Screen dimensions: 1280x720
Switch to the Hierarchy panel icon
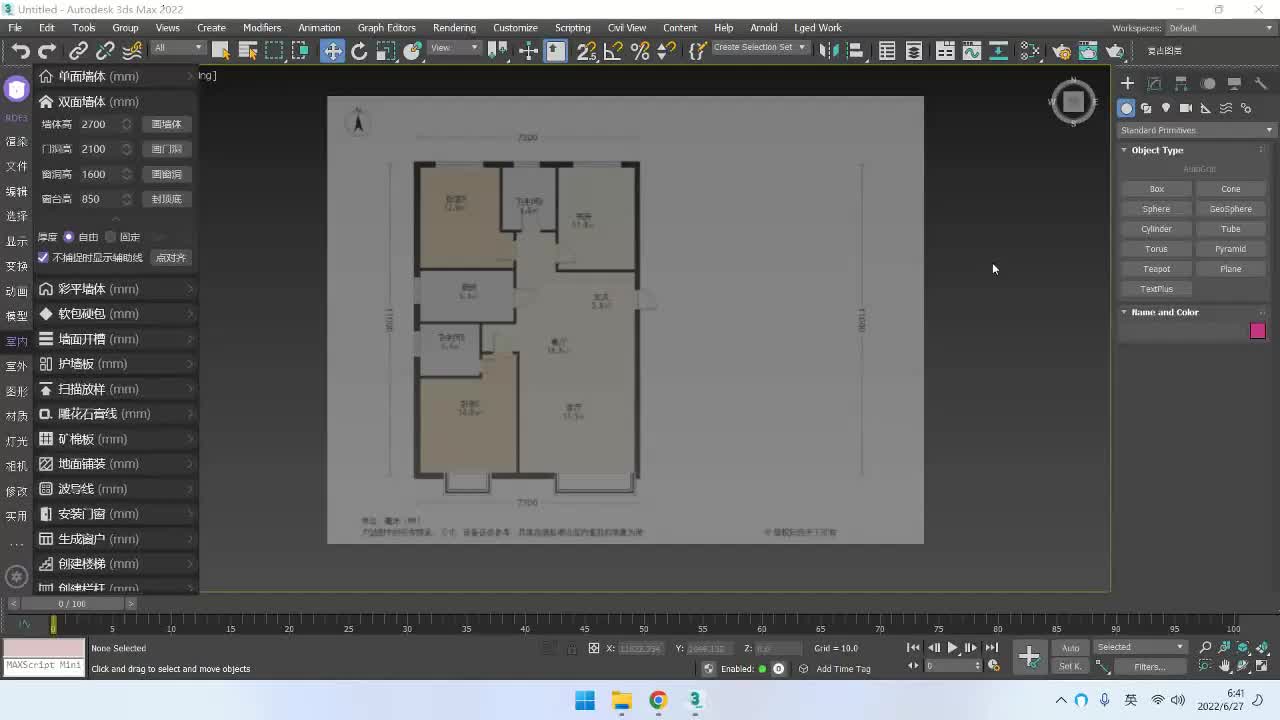click(1181, 84)
